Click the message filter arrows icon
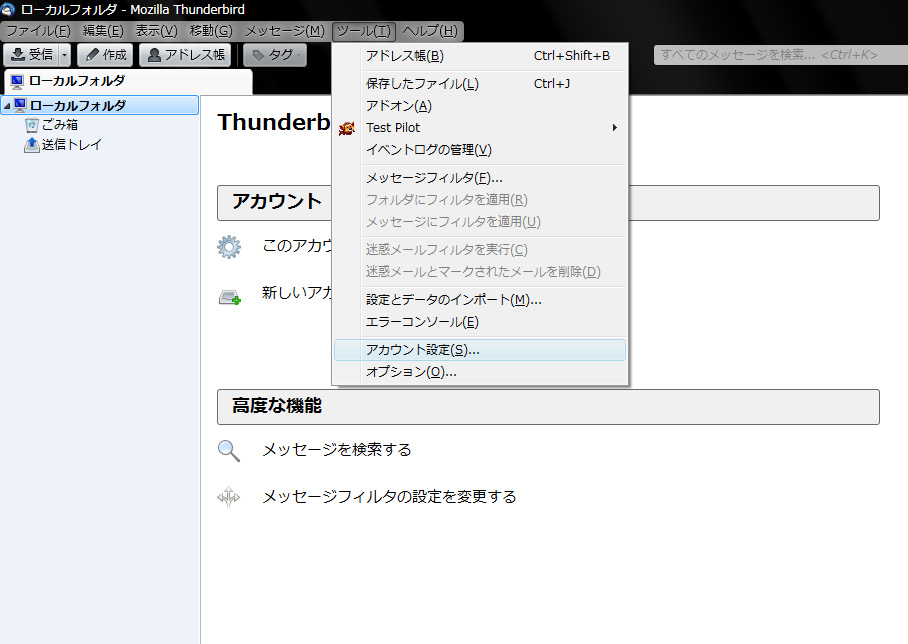The height and width of the screenshot is (644, 908). click(x=228, y=497)
